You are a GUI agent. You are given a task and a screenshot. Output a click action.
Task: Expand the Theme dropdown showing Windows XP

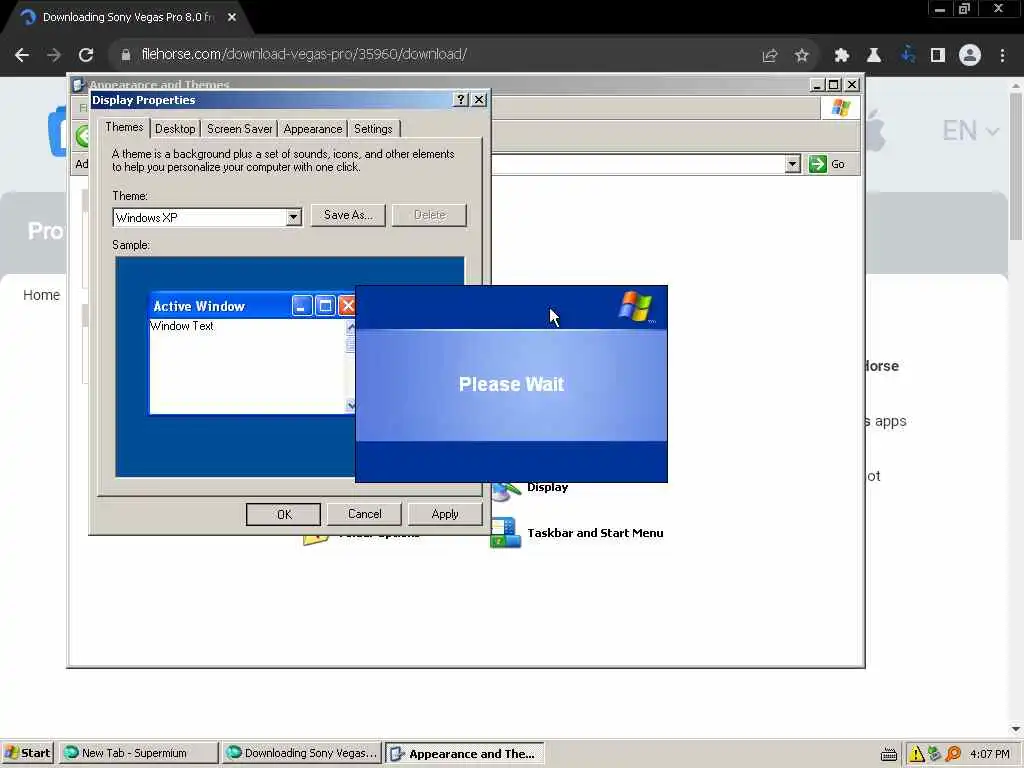click(x=293, y=217)
